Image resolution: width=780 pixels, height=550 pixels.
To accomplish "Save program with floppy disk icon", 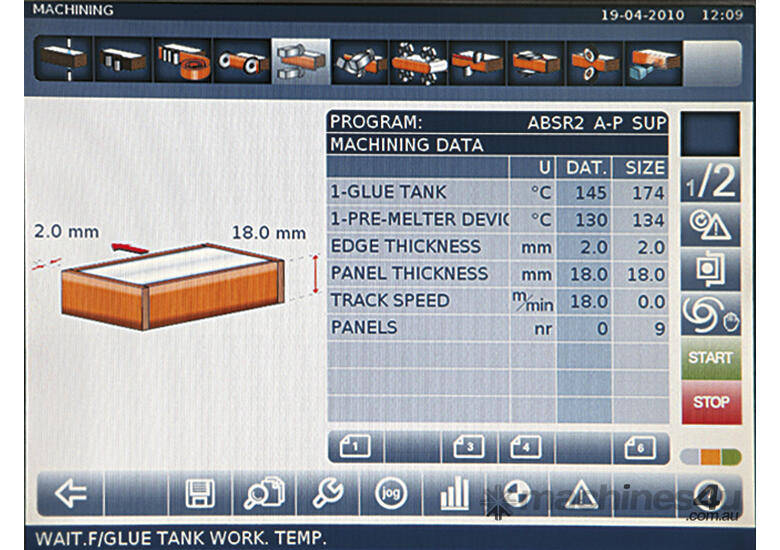I will pyautogui.click(x=199, y=494).
